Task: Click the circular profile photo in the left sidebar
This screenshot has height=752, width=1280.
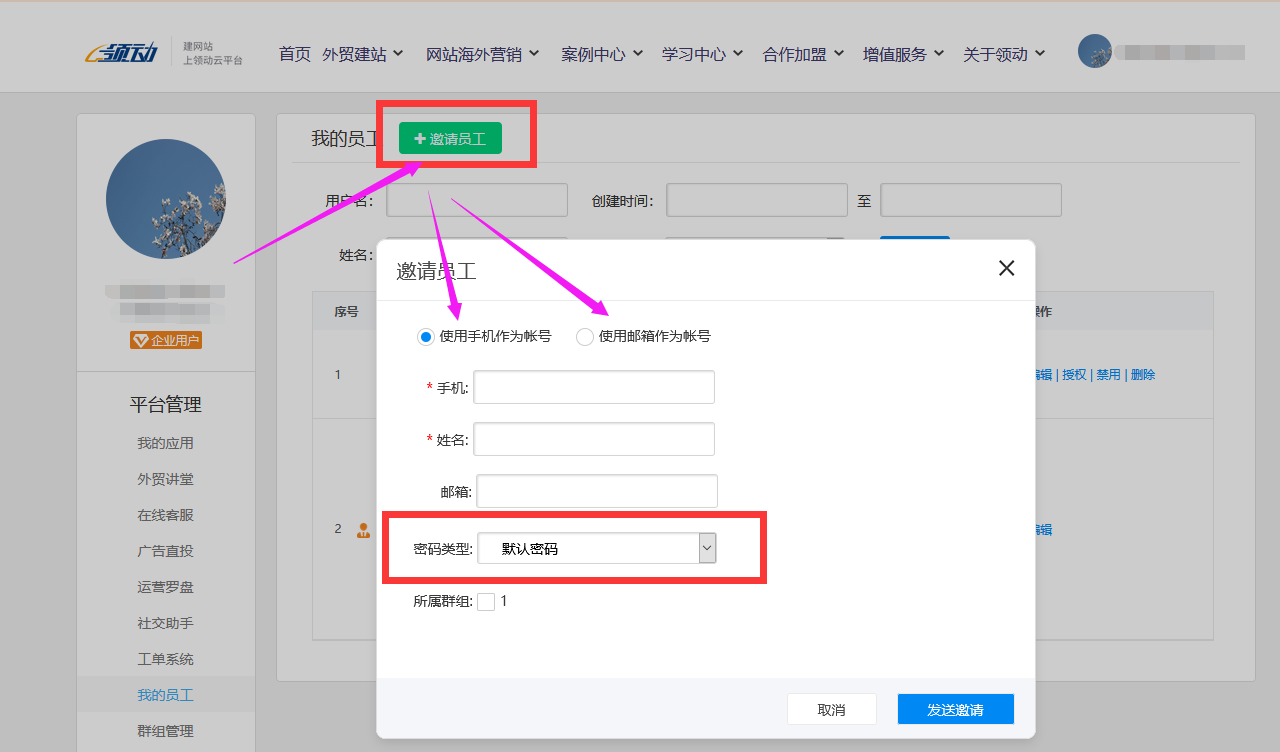Action: coord(166,199)
